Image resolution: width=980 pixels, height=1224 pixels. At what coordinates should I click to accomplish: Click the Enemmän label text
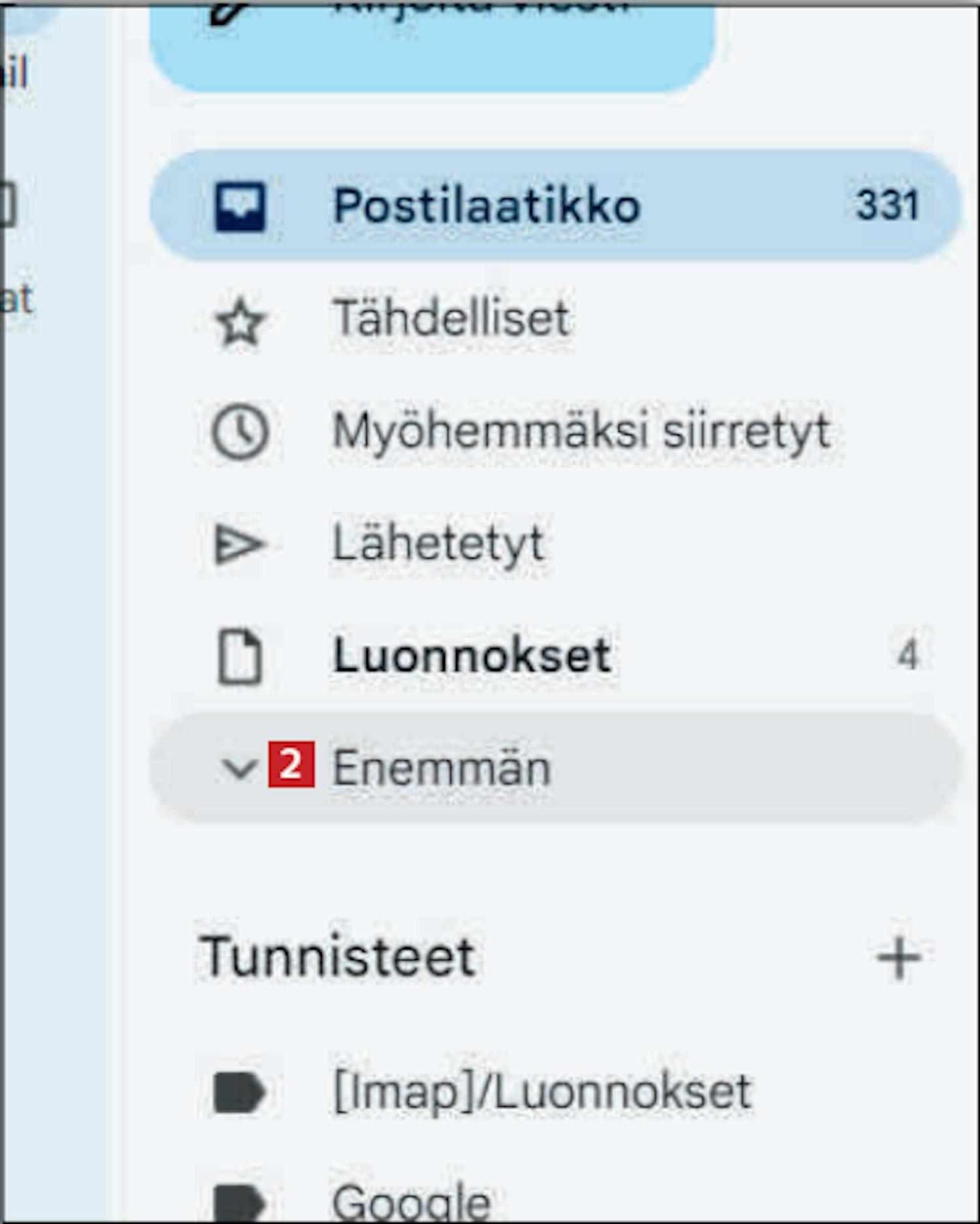point(442,768)
